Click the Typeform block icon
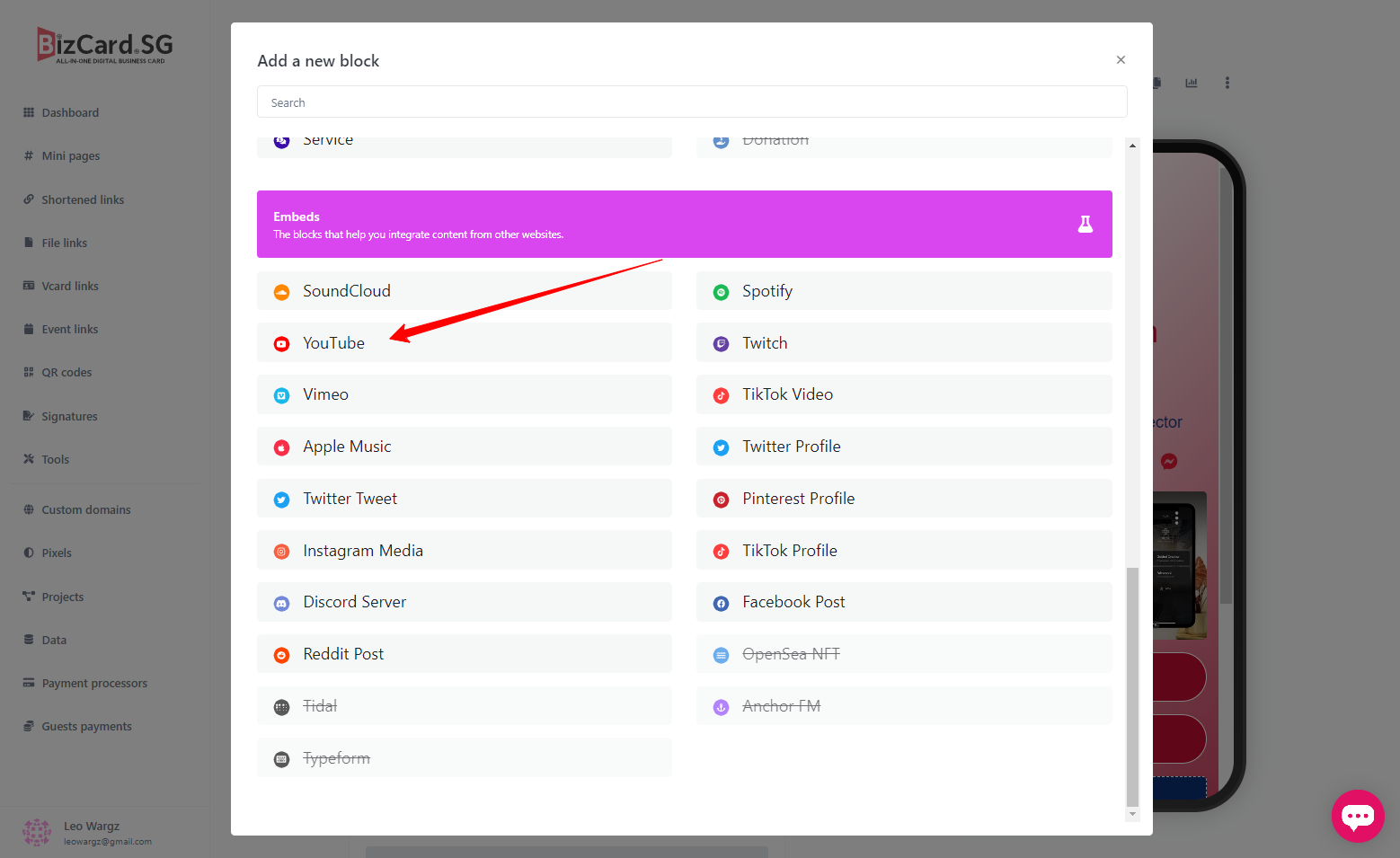 point(281,759)
